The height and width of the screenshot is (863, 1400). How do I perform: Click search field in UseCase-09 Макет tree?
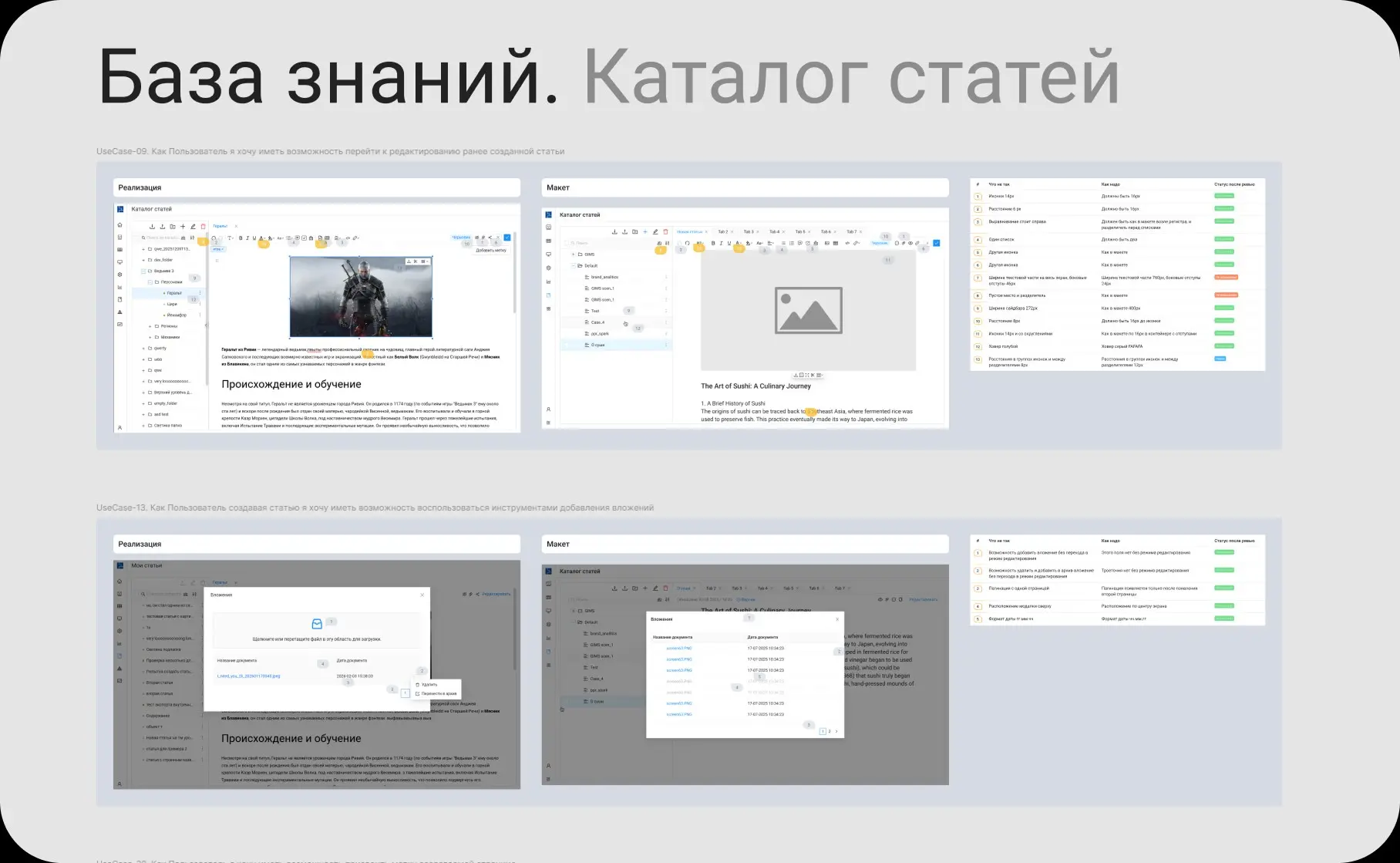click(x=612, y=243)
